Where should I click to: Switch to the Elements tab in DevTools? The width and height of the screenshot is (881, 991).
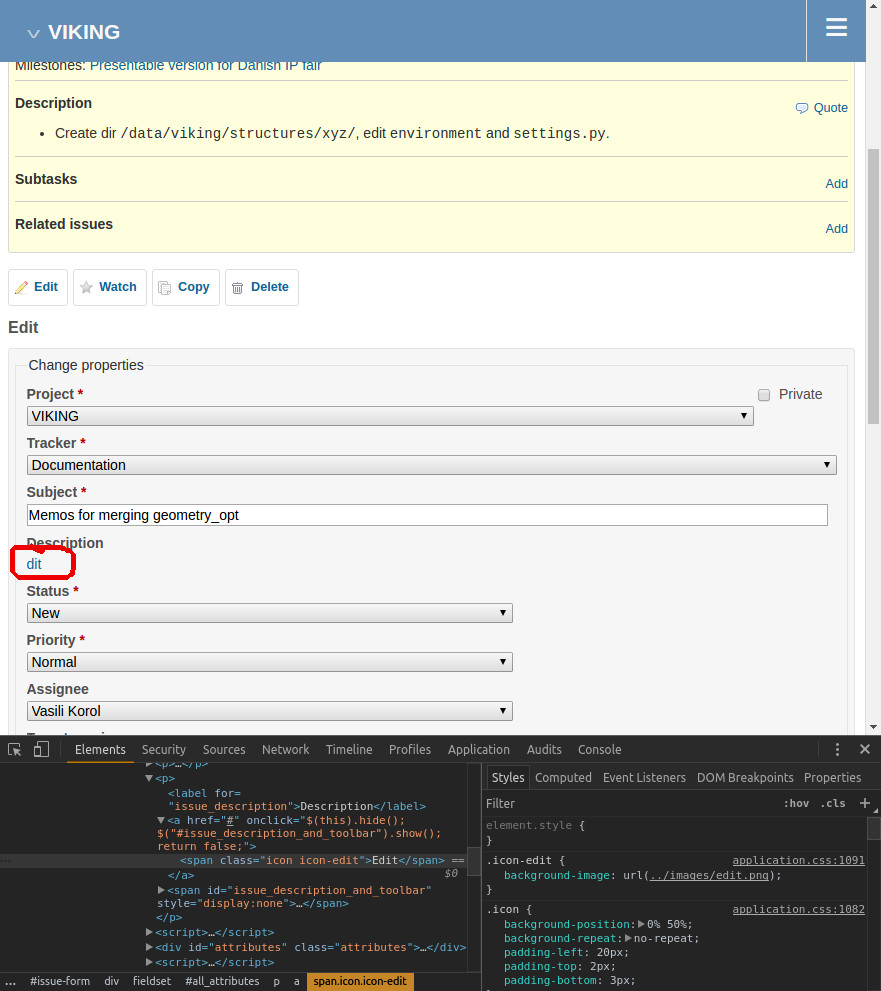pos(100,750)
